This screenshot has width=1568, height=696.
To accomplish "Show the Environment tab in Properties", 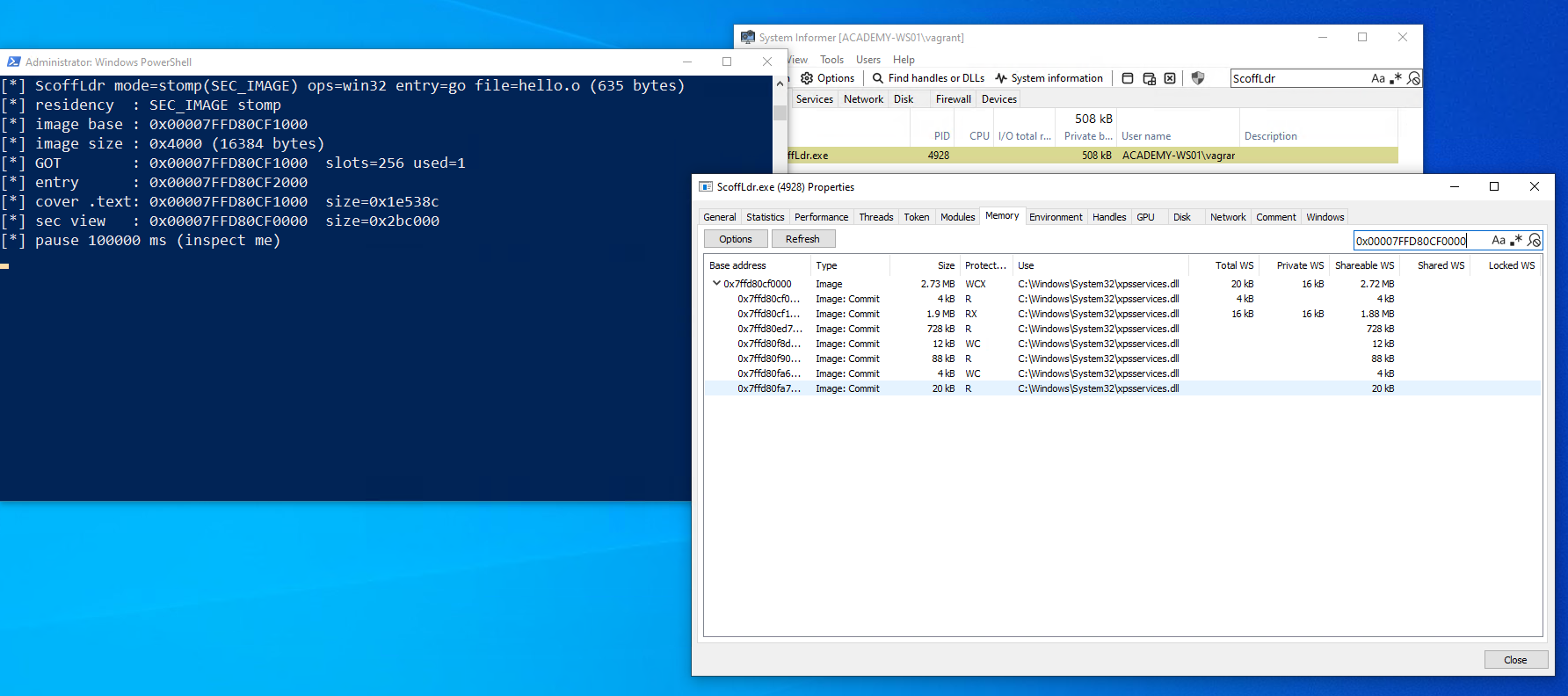I will pos(1056,217).
